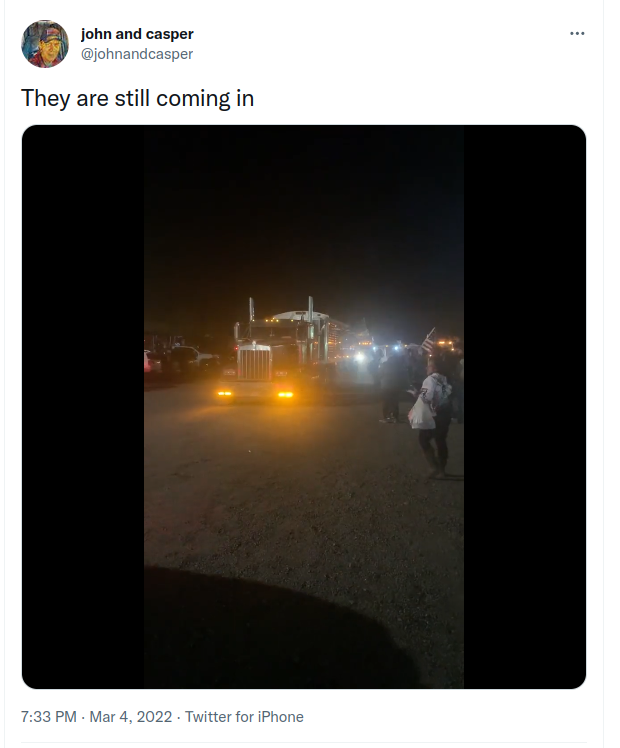Screen dimensions: 620x748
Task: Click the black right letterbox of the video
Action: [525, 407]
